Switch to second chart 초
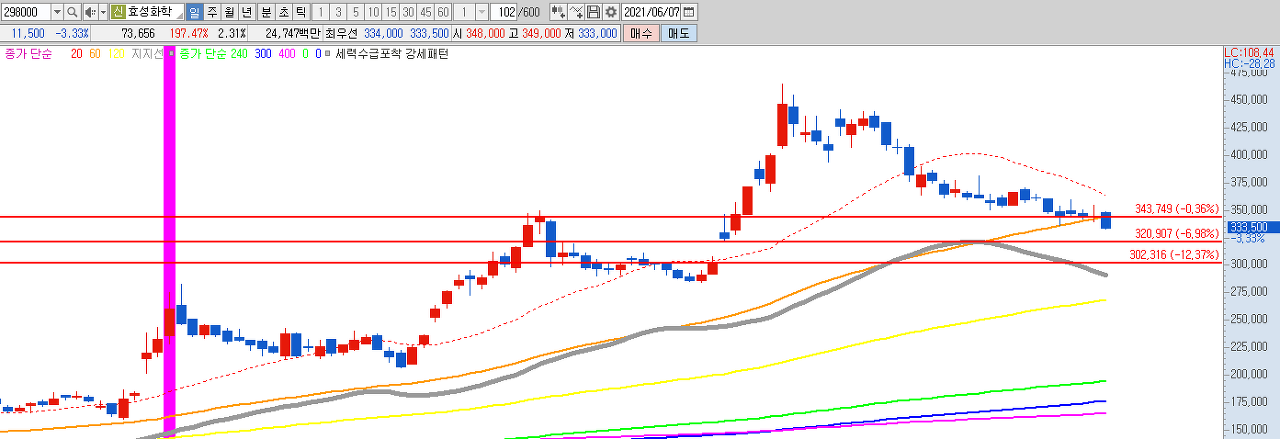Image resolution: width=1280 pixels, height=439 pixels. (283, 12)
